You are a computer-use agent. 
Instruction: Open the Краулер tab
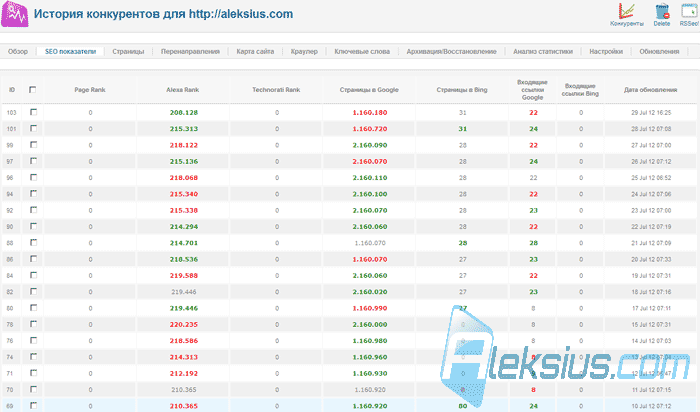pos(304,51)
